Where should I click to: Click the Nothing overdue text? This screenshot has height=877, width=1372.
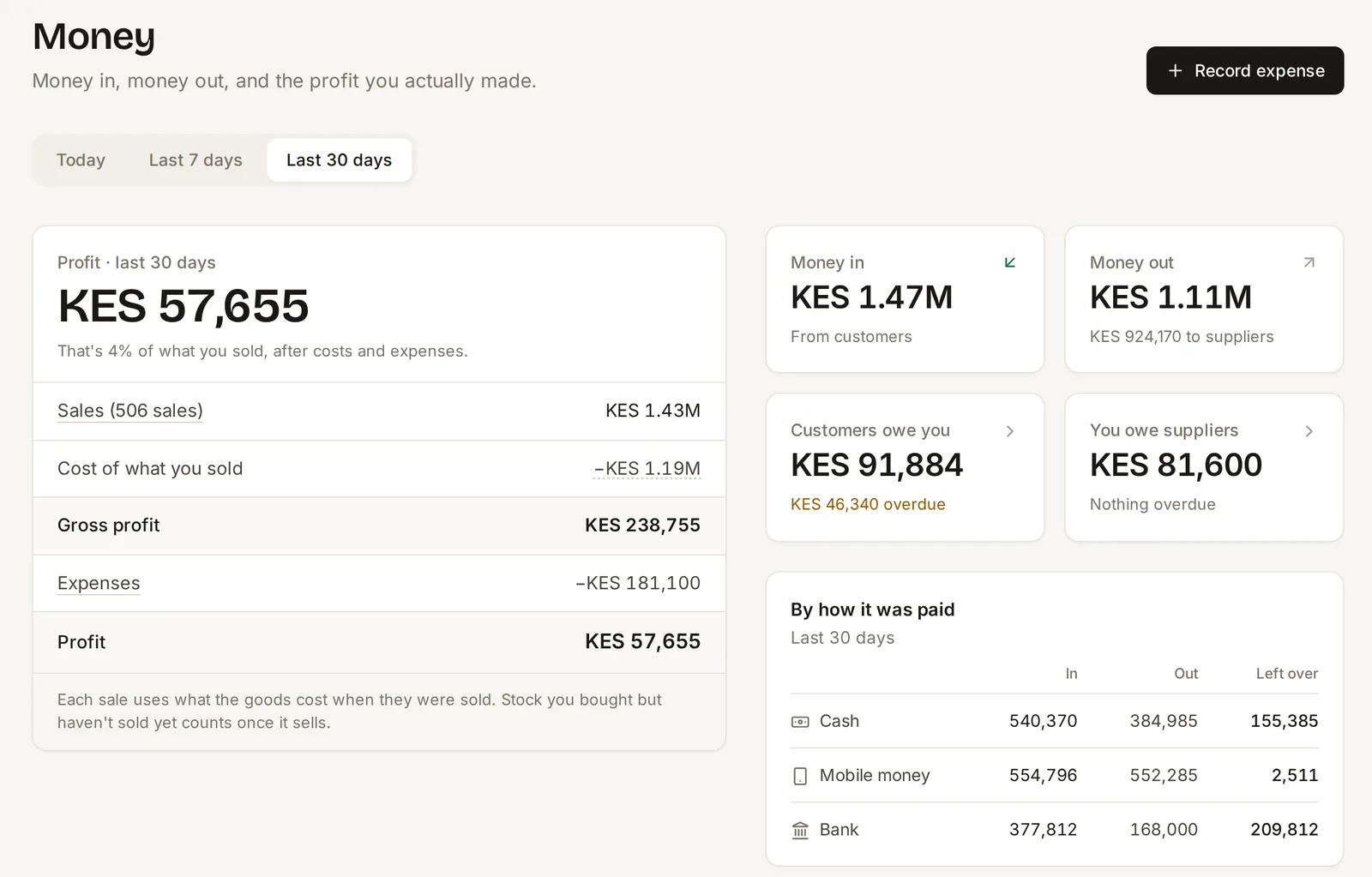[1152, 504]
